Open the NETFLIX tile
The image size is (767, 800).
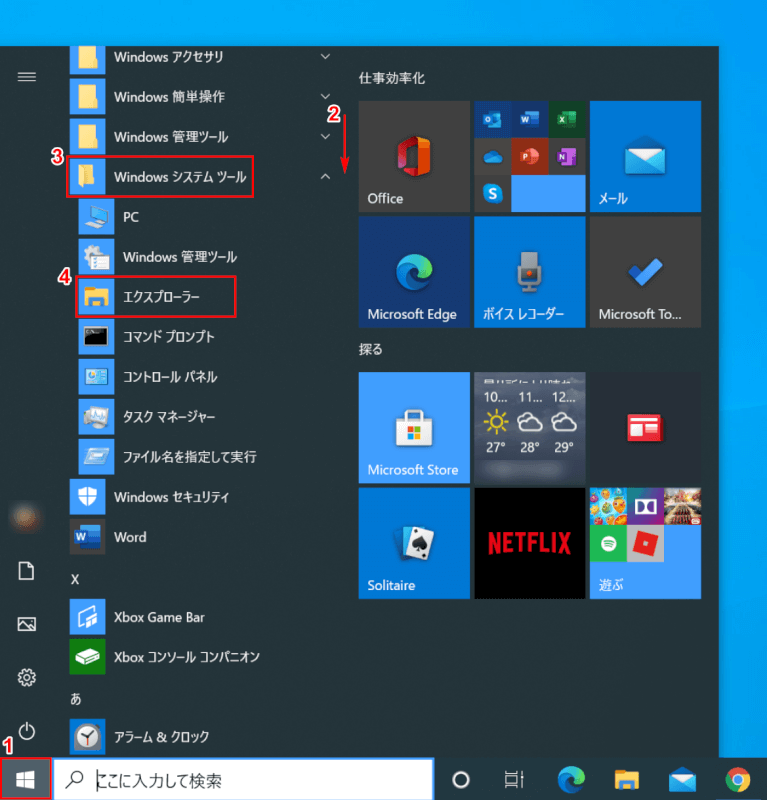click(530, 543)
